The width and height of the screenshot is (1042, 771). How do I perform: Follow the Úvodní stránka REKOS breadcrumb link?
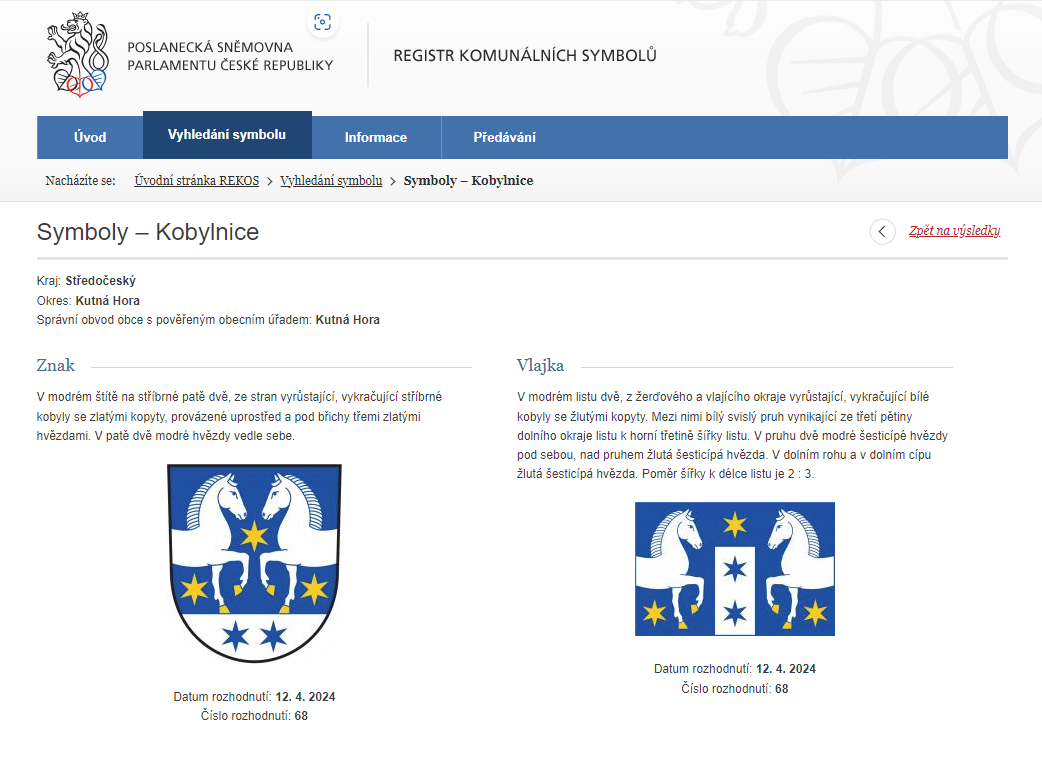(x=197, y=181)
